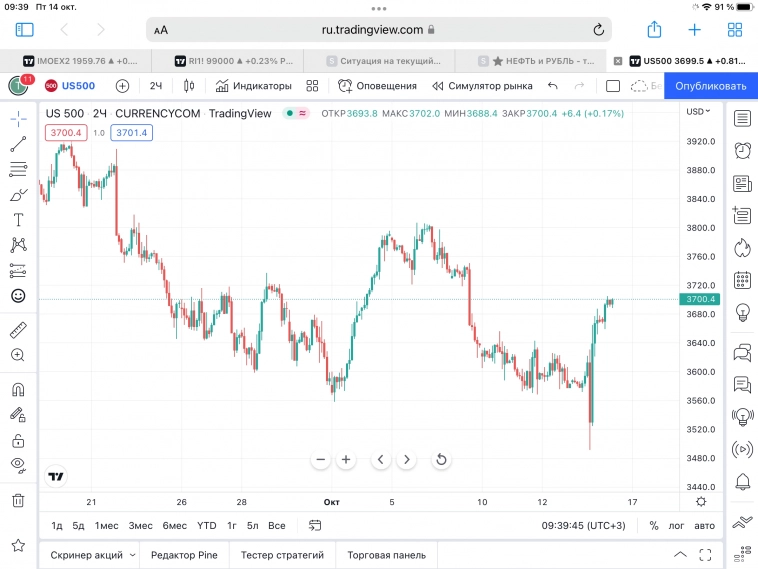Click the trash remove drawings icon
Image resolution: width=758 pixels, height=569 pixels.
point(18,500)
